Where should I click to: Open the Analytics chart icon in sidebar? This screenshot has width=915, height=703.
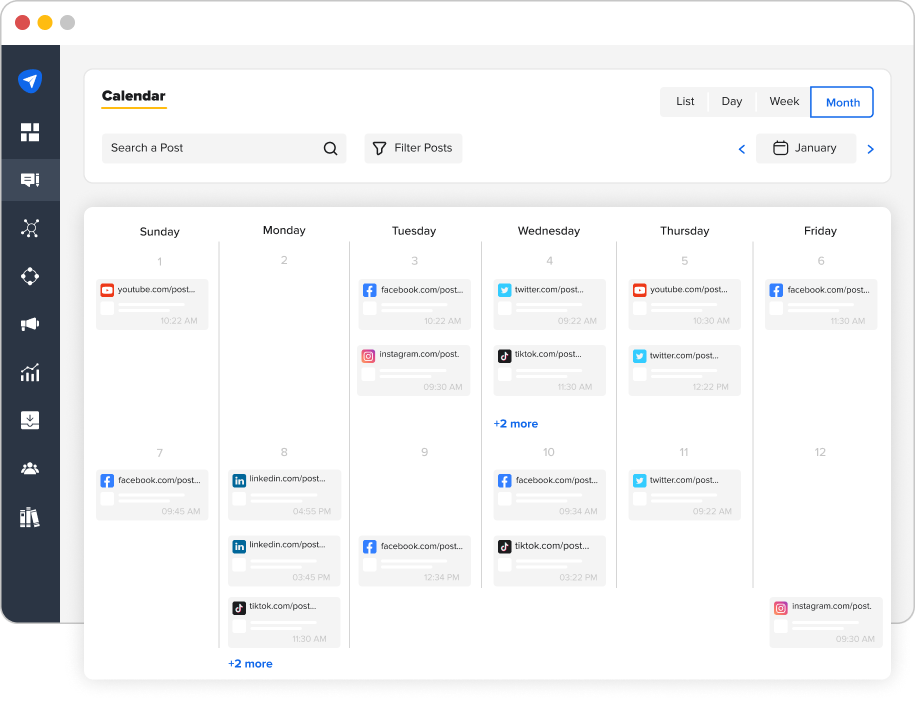tap(30, 372)
